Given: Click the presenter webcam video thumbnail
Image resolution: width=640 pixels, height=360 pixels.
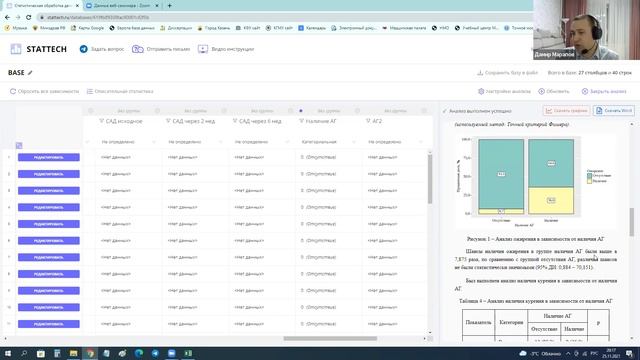Looking at the screenshot, I should (x=587, y=30).
